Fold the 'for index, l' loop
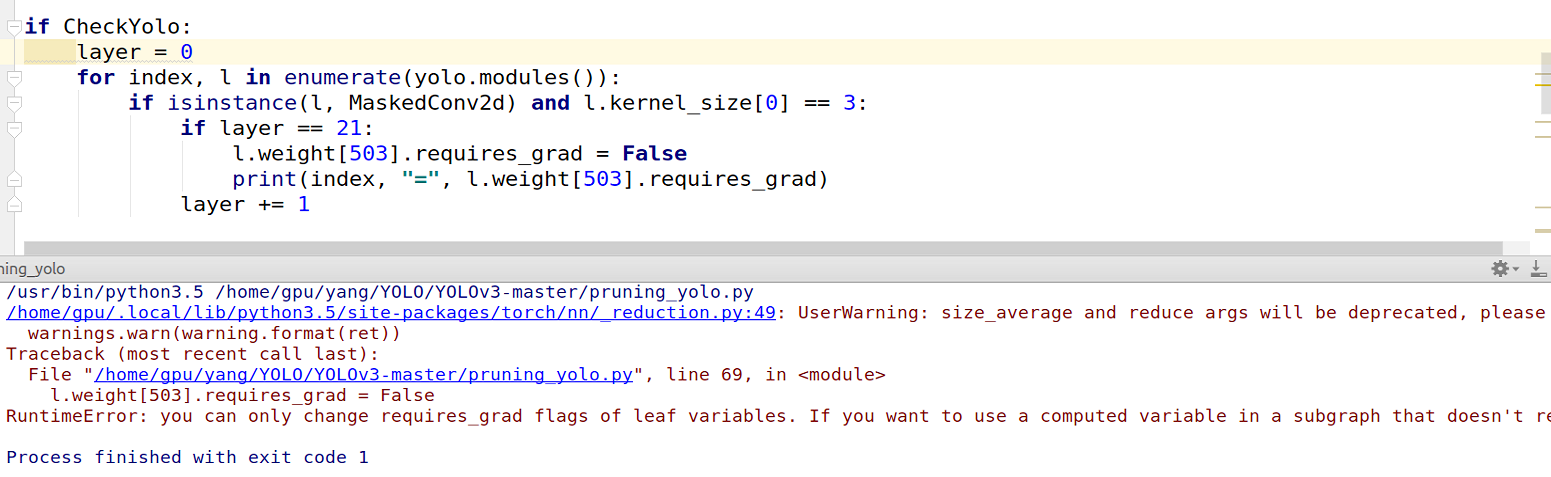The image size is (1551, 477). (x=14, y=78)
